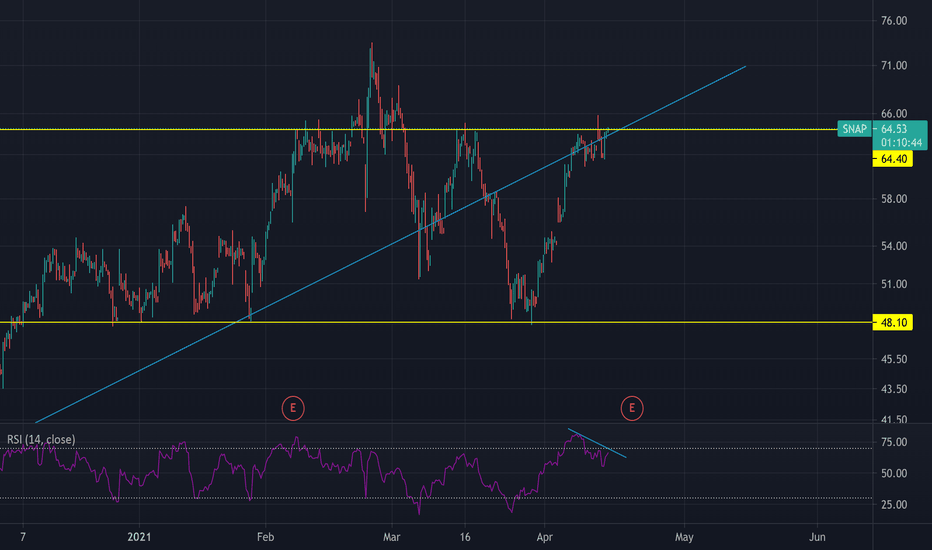
Task: Click the 76.00 price axis value
Action: pos(894,21)
